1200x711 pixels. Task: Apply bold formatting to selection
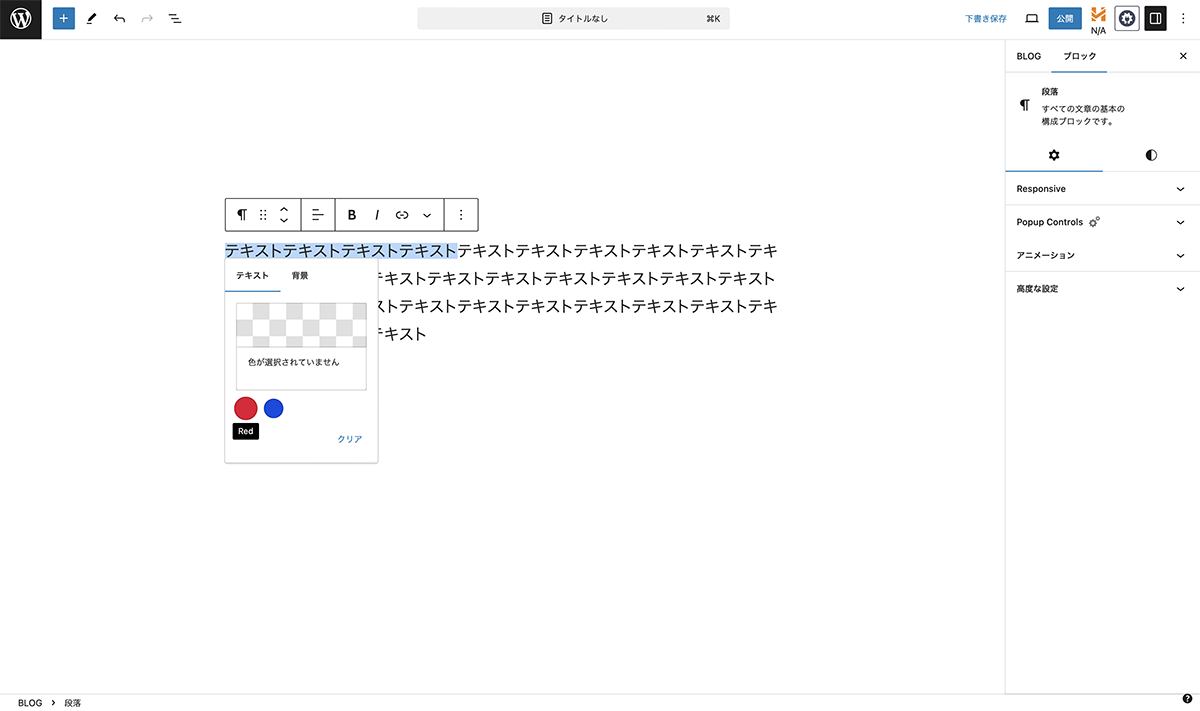tap(352, 215)
